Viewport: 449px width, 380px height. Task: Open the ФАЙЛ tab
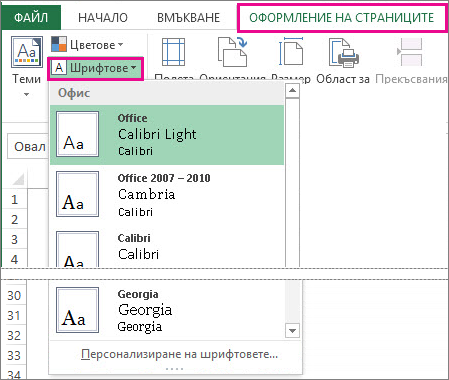[31, 17]
